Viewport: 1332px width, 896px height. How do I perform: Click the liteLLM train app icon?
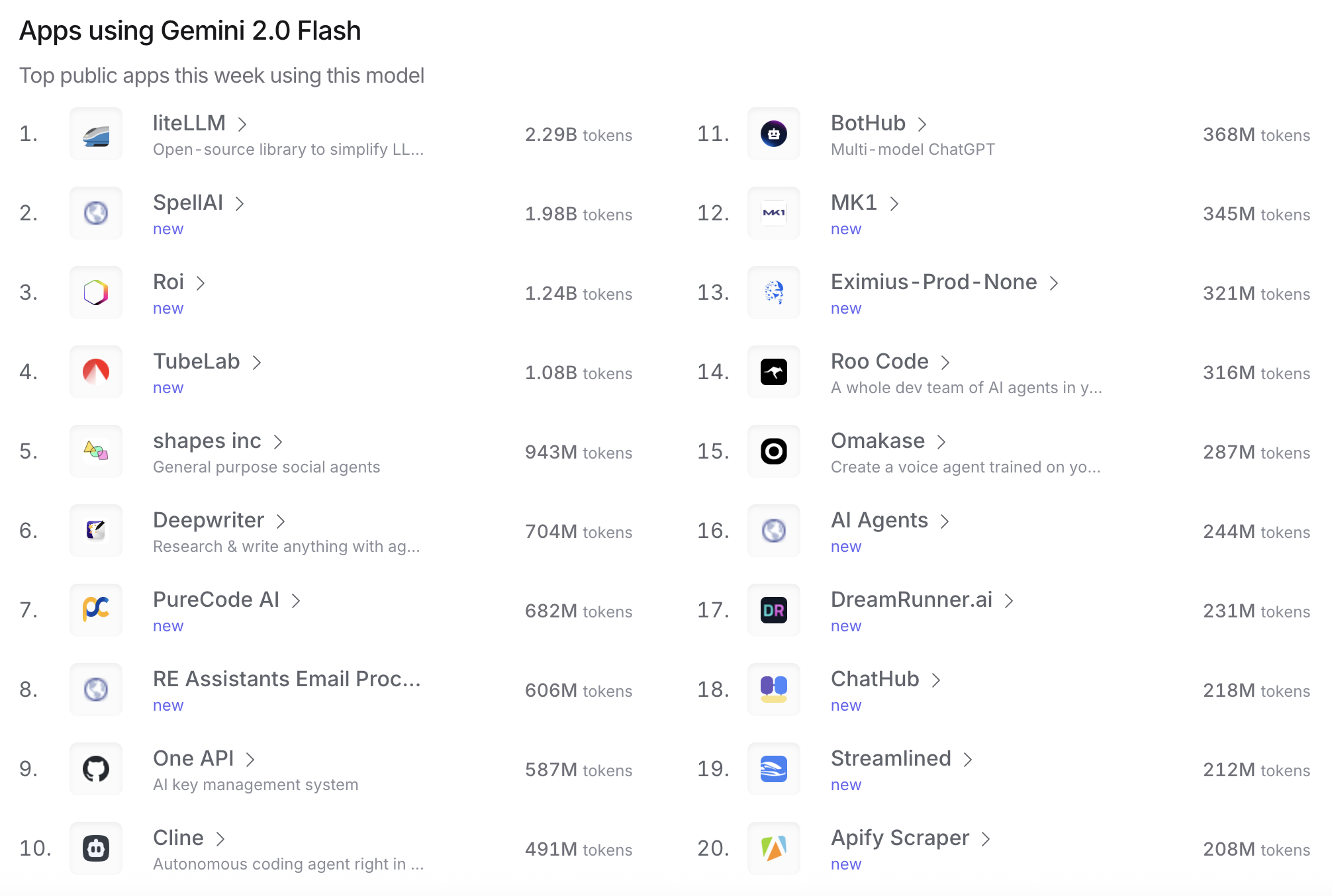coord(96,134)
